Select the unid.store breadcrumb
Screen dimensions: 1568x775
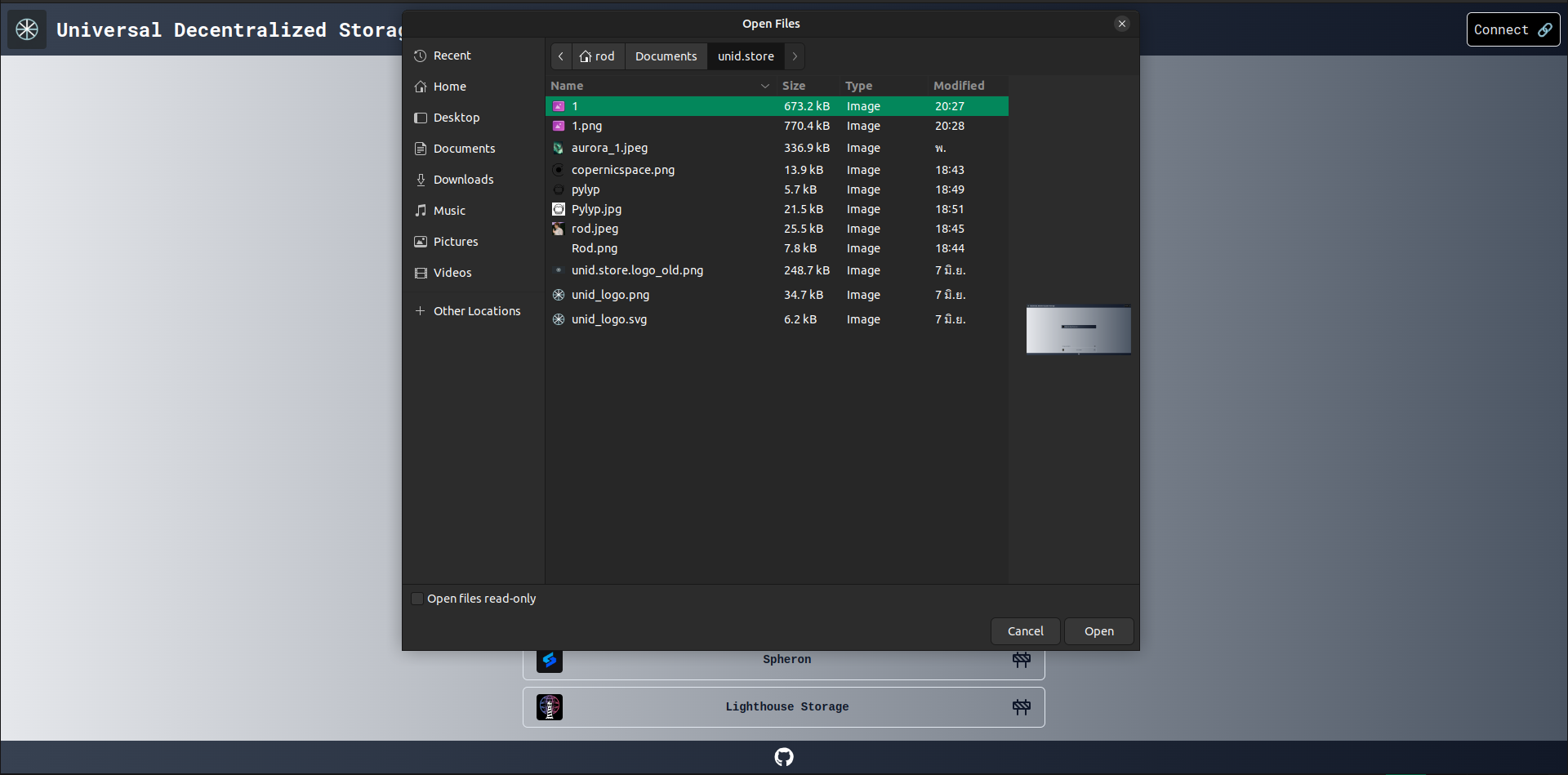[x=746, y=56]
